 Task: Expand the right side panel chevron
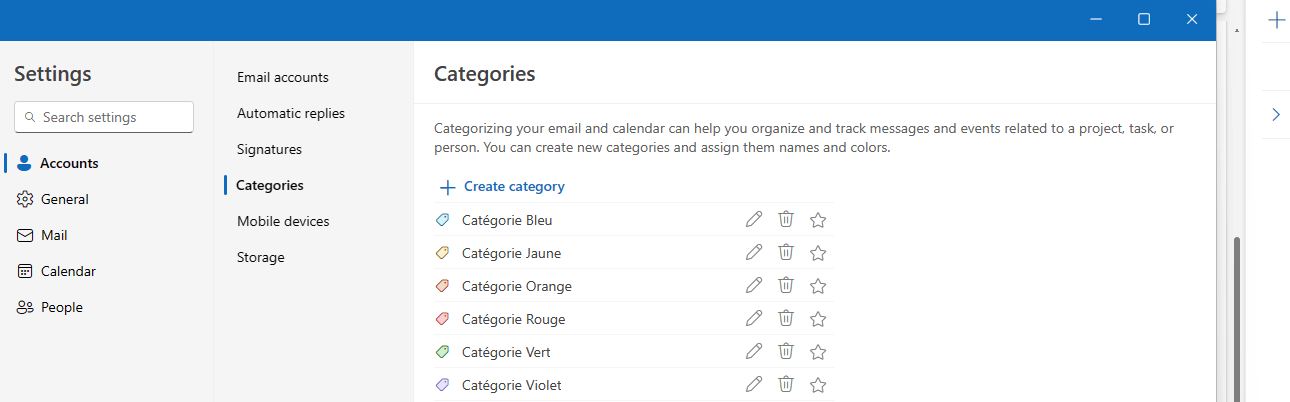pos(1276,115)
